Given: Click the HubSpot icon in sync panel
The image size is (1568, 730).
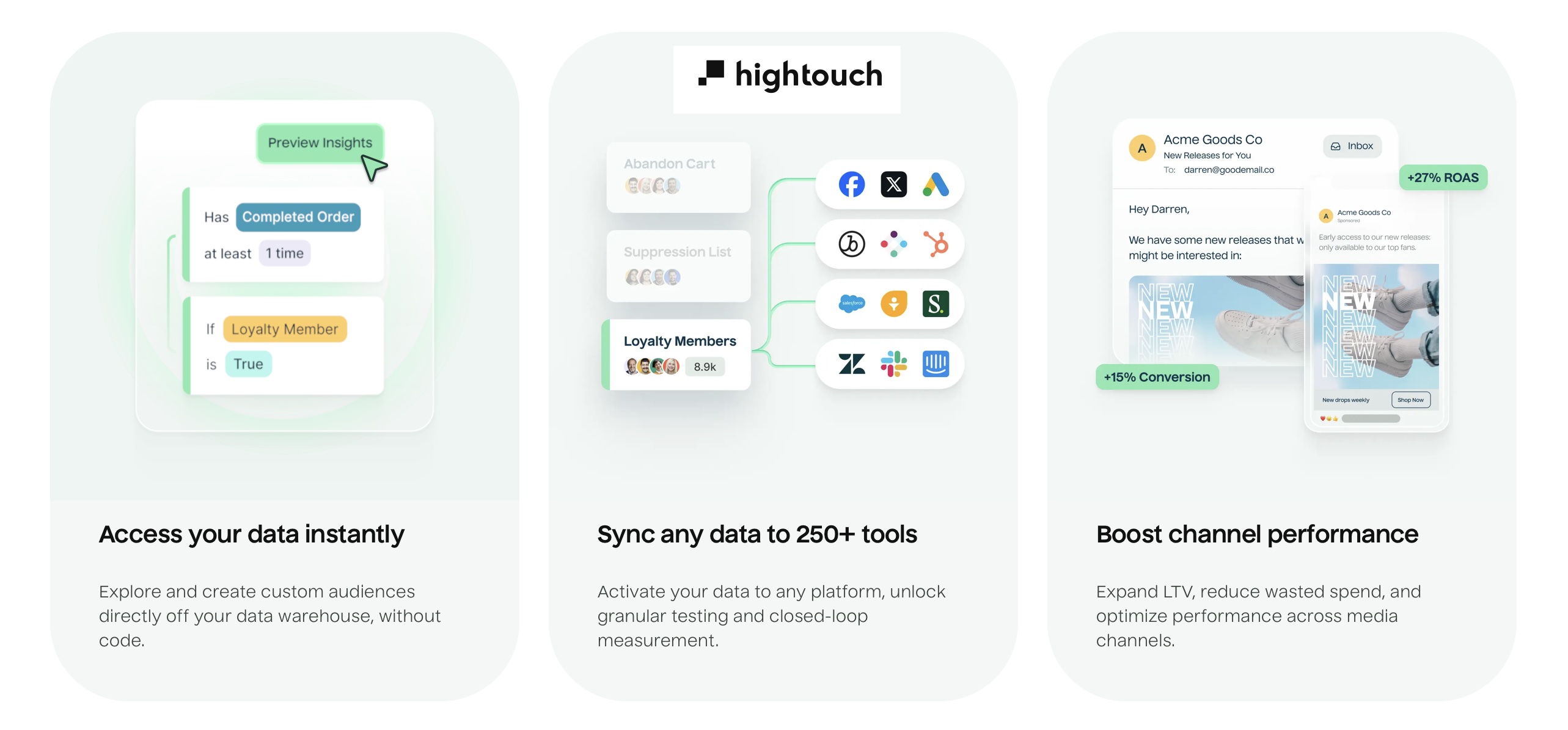Looking at the screenshot, I should (x=935, y=242).
